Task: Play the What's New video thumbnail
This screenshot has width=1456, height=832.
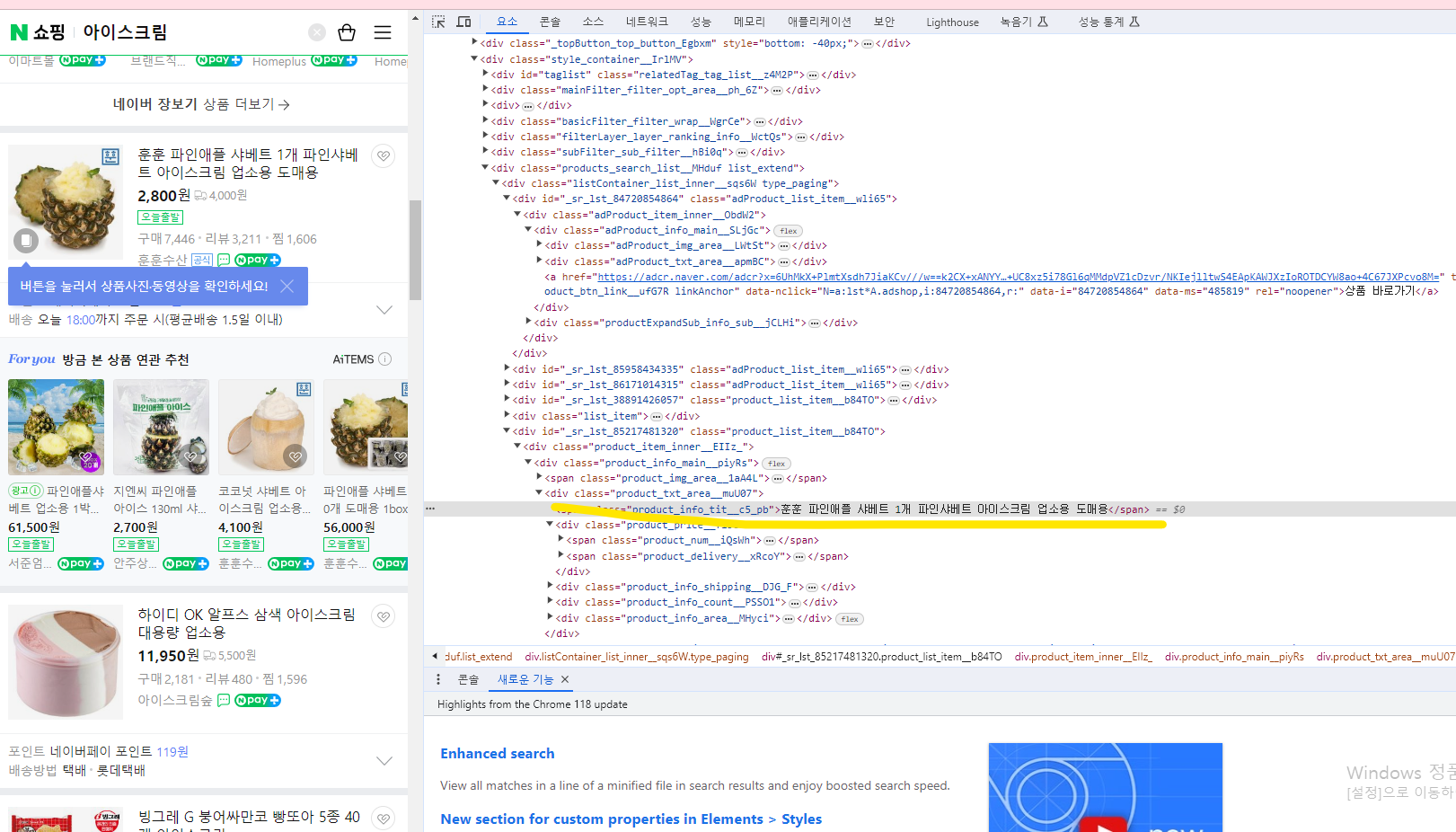Action: [1105, 787]
